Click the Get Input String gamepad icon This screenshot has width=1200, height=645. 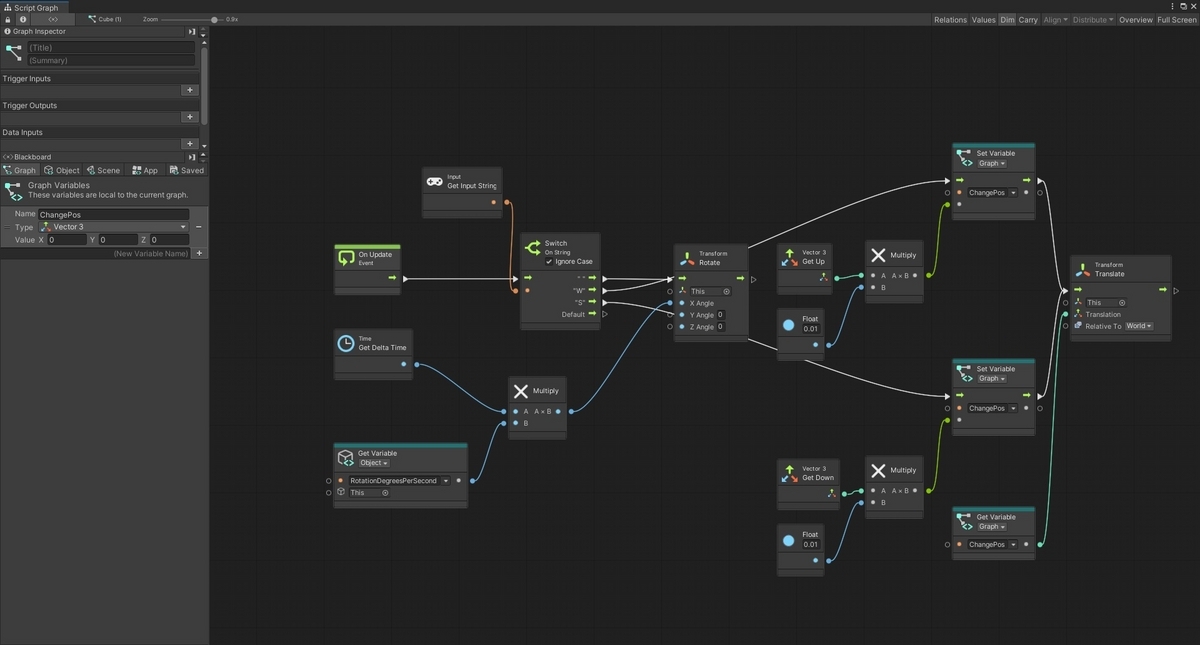click(x=434, y=181)
